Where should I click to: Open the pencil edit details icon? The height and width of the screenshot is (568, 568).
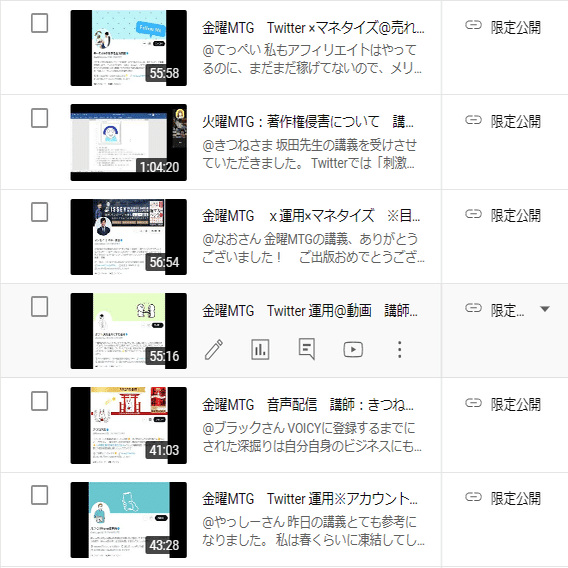(214, 350)
